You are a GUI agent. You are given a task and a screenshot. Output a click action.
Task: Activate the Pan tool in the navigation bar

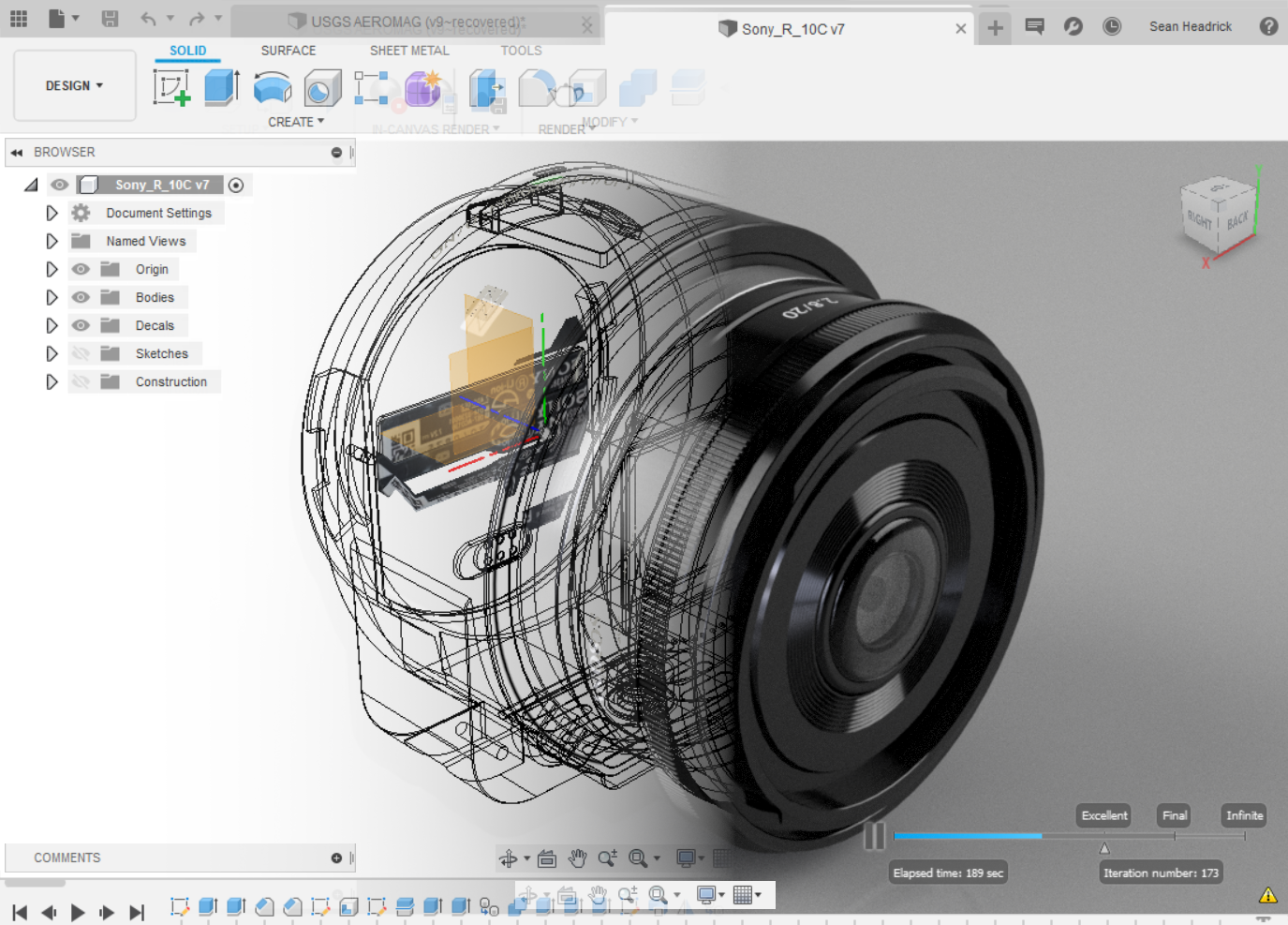tap(578, 858)
